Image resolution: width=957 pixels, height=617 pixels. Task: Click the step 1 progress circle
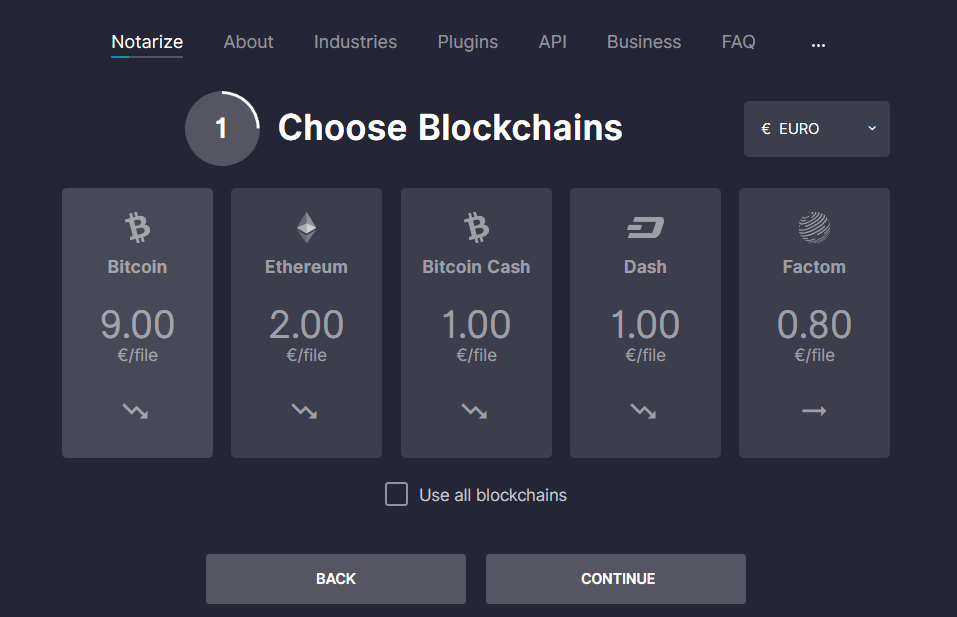[x=222, y=129]
